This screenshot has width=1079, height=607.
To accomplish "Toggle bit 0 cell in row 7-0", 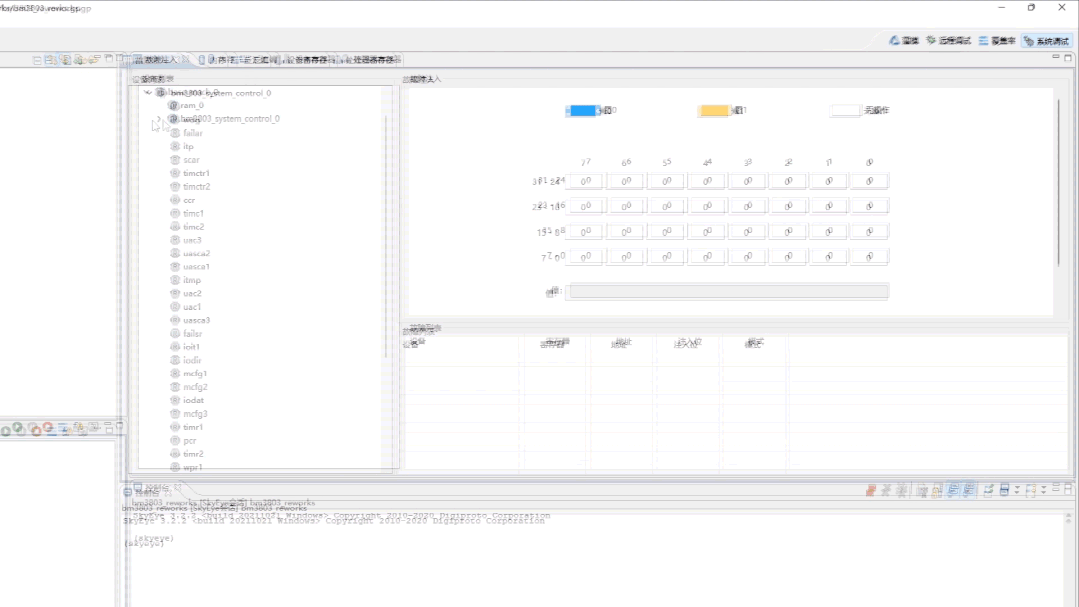I will pyautogui.click(x=869, y=257).
